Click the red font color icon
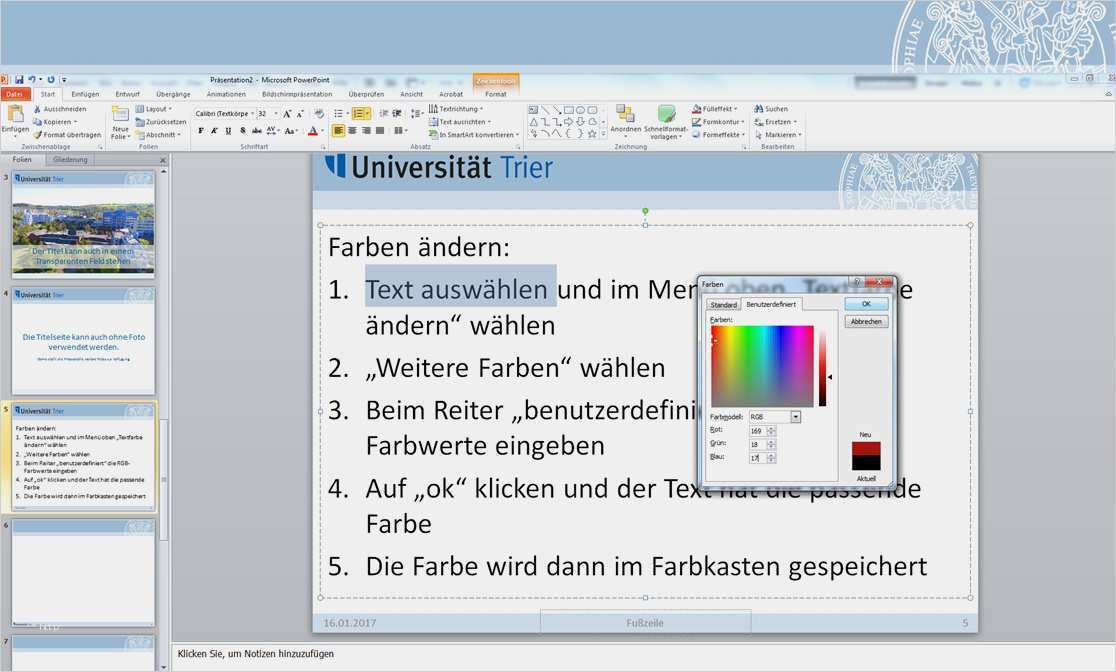The height and width of the screenshot is (672, 1116). (313, 131)
